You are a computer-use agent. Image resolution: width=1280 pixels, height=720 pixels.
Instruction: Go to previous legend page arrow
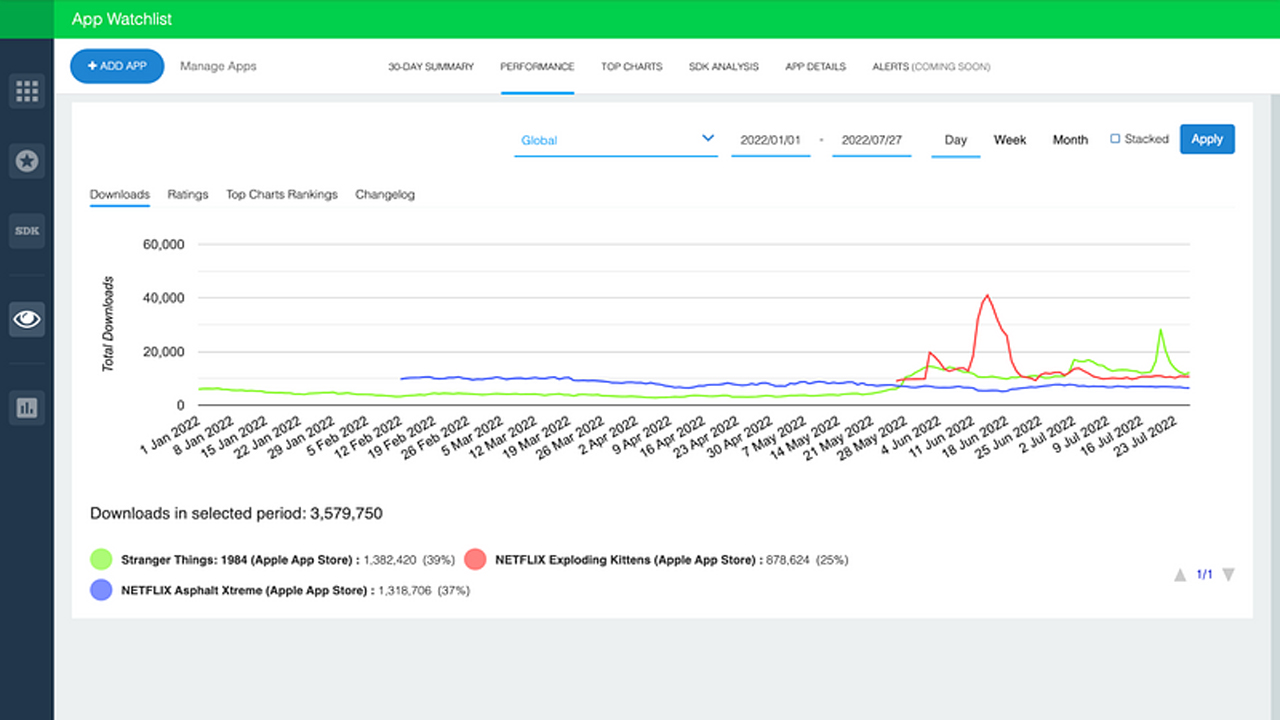tap(1180, 575)
